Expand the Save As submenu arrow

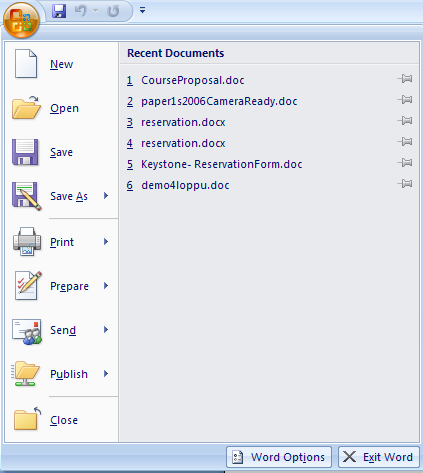[106, 196]
